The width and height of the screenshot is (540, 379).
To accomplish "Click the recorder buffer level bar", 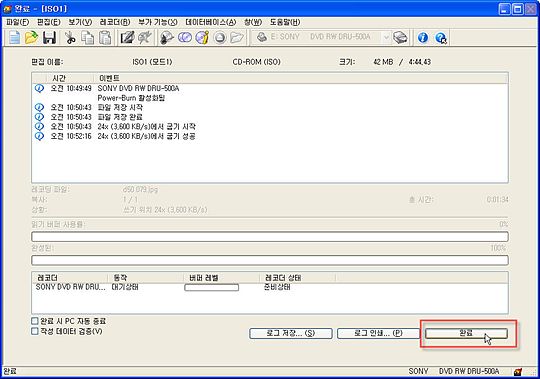I will coord(211,287).
